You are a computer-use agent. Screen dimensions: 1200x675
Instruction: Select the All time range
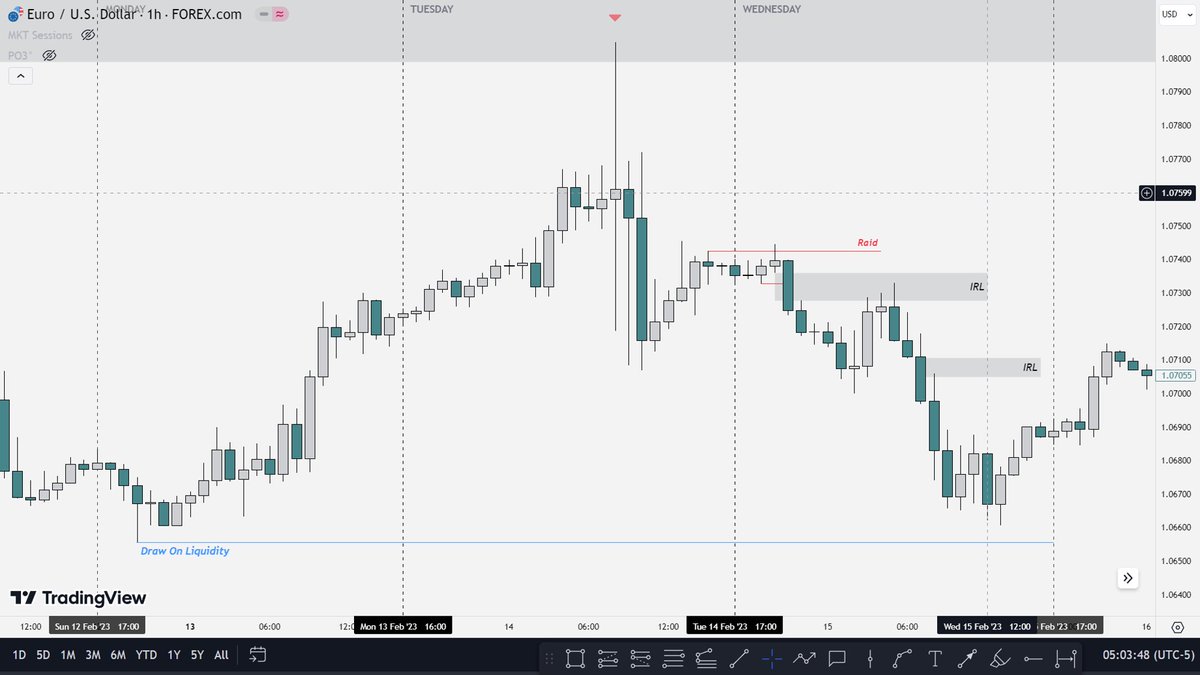pos(220,653)
